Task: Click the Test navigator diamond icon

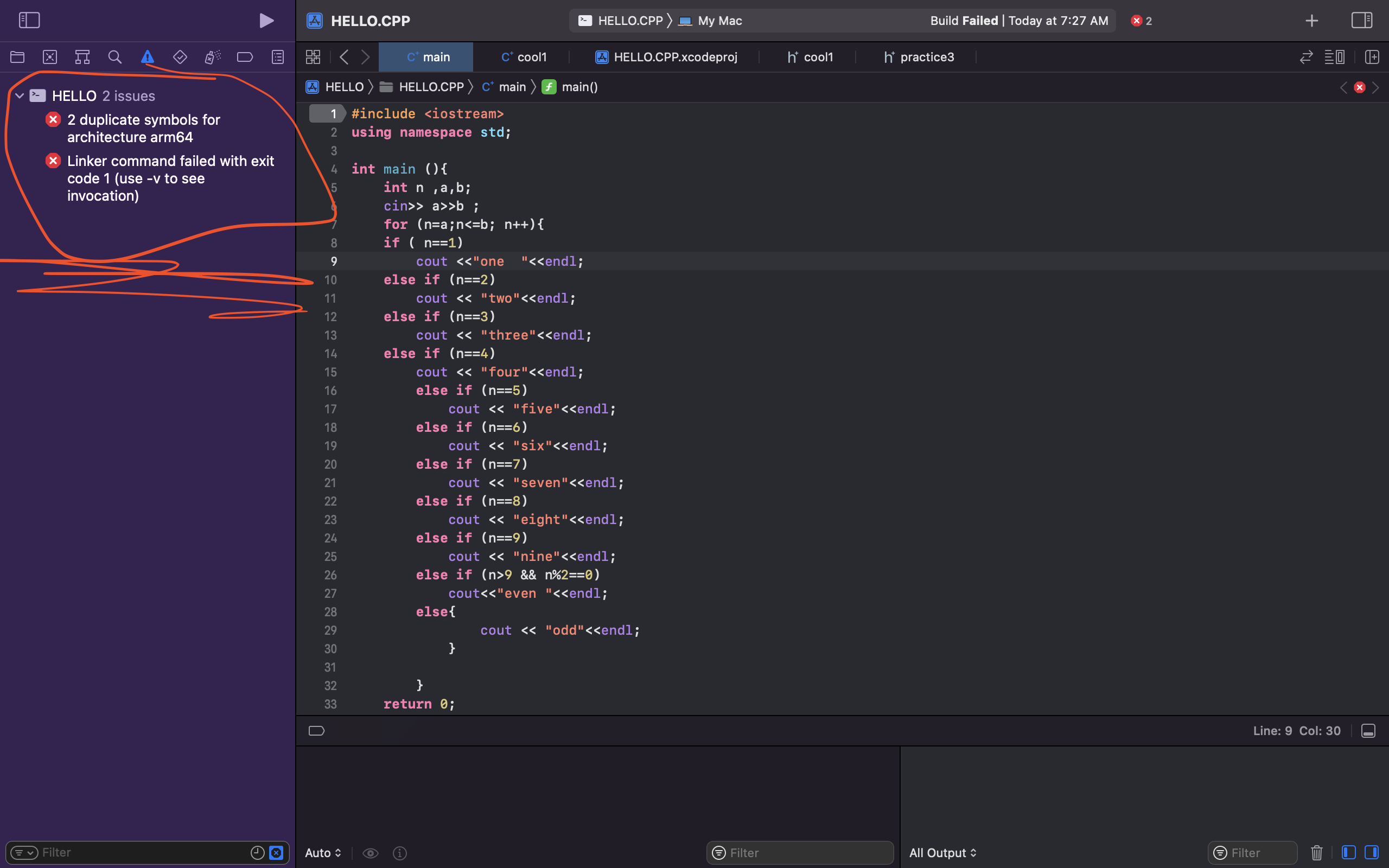Action: click(x=180, y=57)
